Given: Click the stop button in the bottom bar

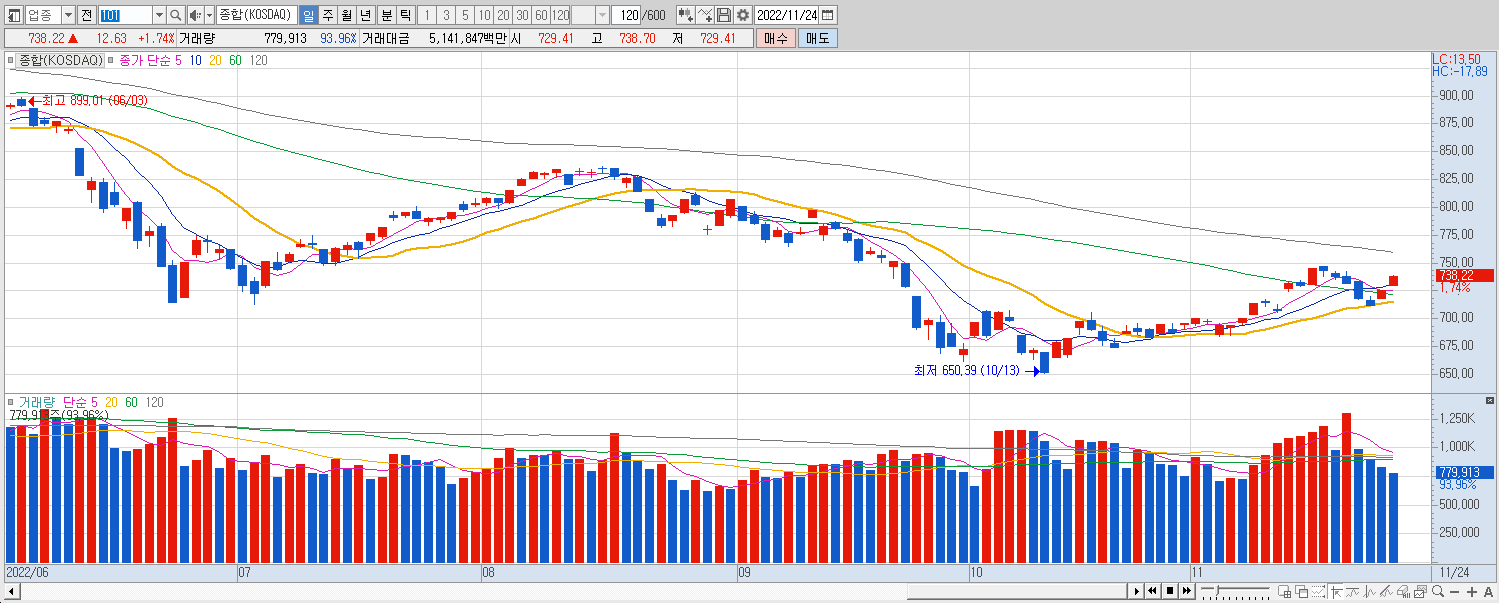Looking at the screenshot, I should tap(1170, 591).
